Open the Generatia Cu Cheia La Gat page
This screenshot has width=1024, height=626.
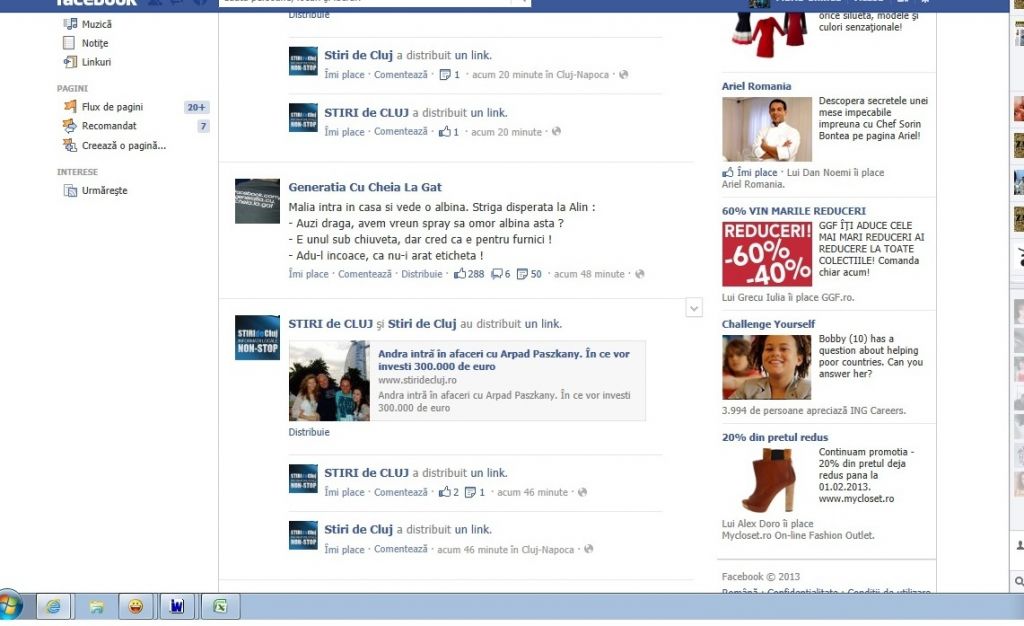[365, 187]
